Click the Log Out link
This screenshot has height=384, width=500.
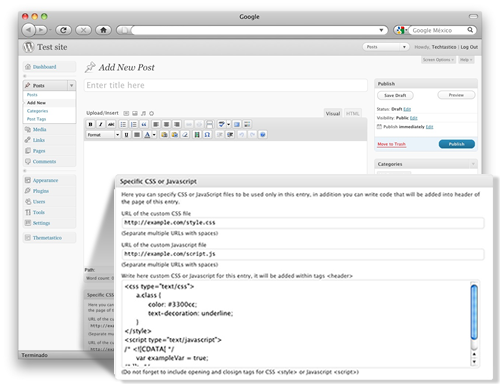[x=469, y=47]
